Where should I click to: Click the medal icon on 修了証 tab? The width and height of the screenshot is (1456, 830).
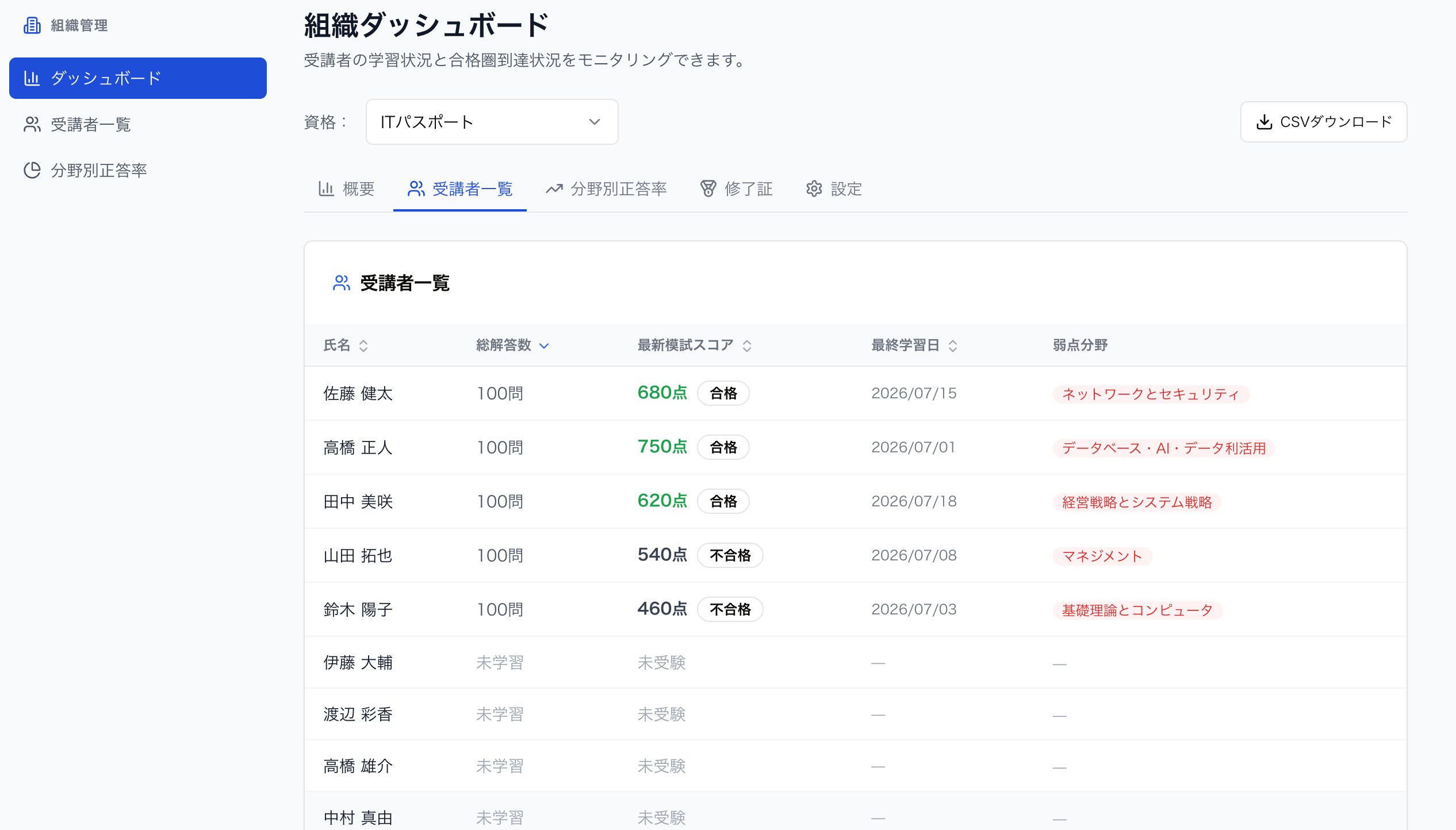pos(708,189)
